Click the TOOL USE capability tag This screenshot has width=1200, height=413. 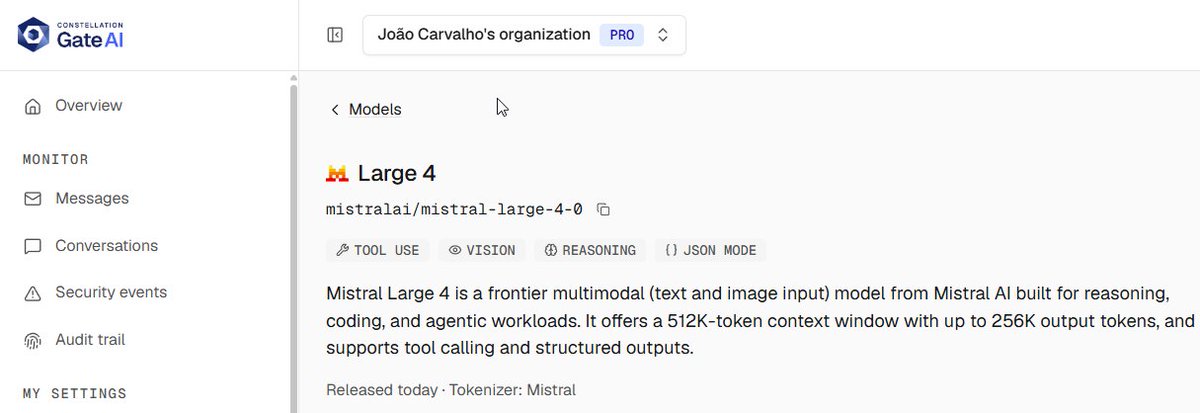click(x=378, y=250)
